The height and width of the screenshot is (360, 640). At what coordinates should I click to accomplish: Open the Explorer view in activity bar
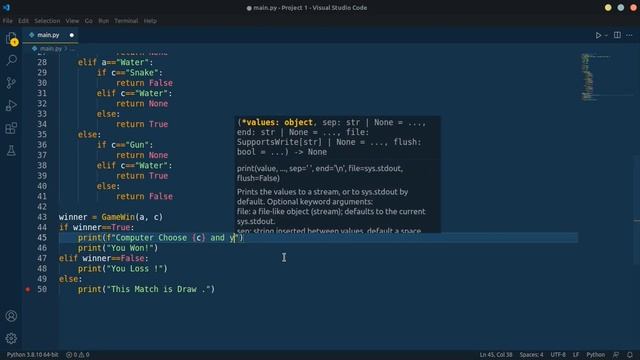click(x=11, y=39)
